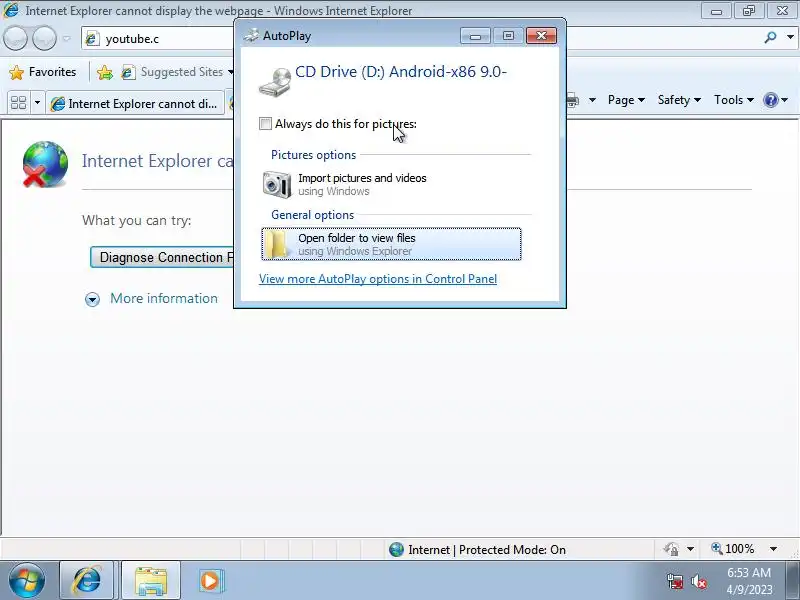The width and height of the screenshot is (800, 600).
Task: Click the page icon in address bar
Action: tap(92, 39)
